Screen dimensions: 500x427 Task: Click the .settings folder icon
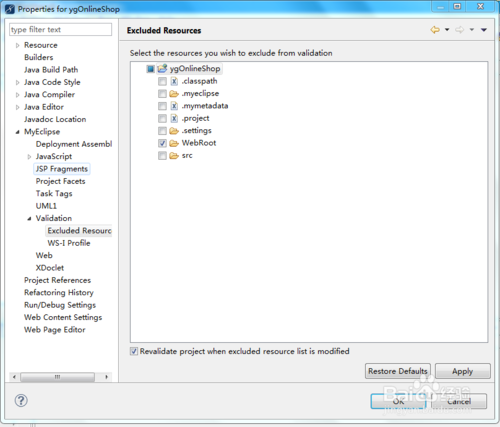(174, 131)
